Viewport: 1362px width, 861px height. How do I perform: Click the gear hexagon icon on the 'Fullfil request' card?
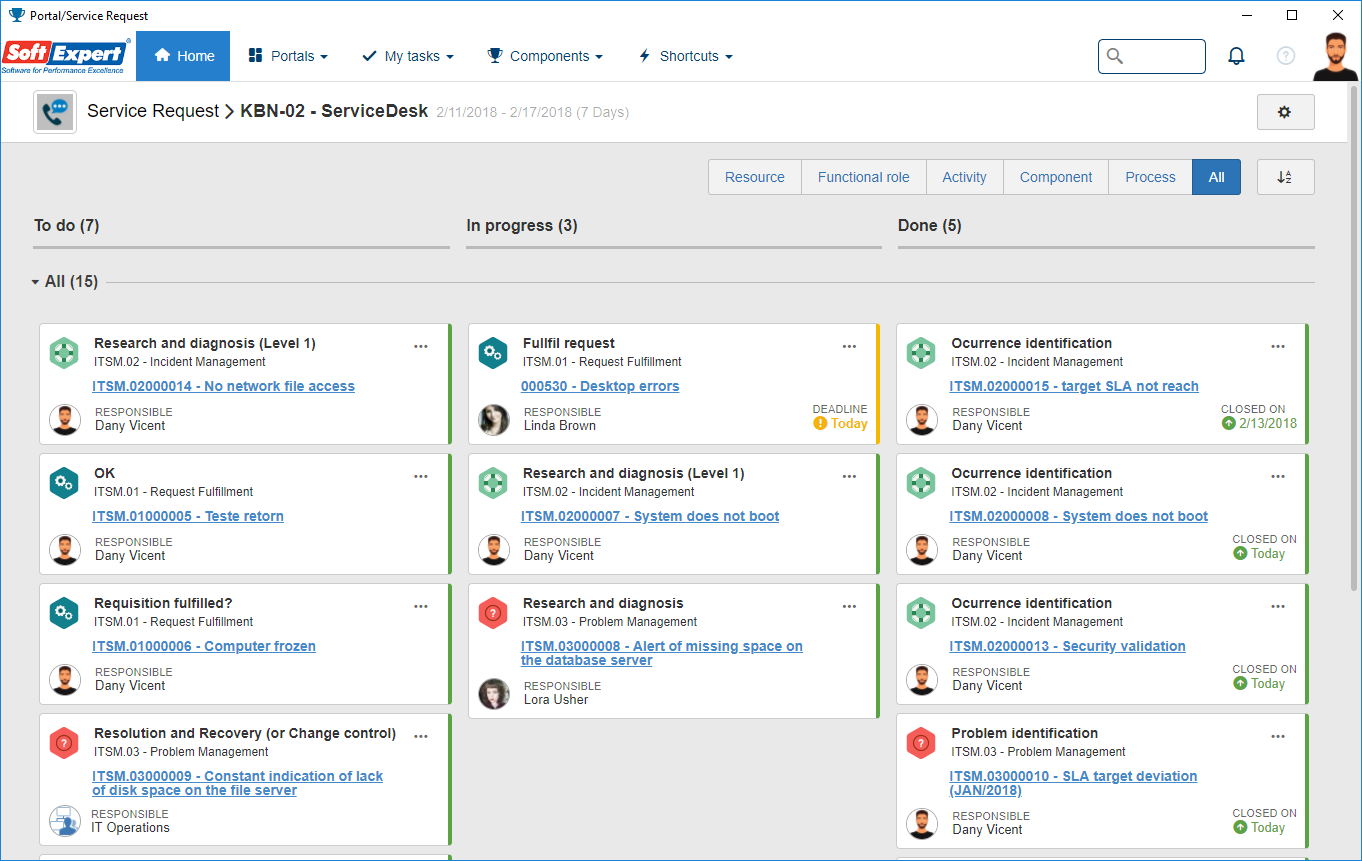pos(493,353)
